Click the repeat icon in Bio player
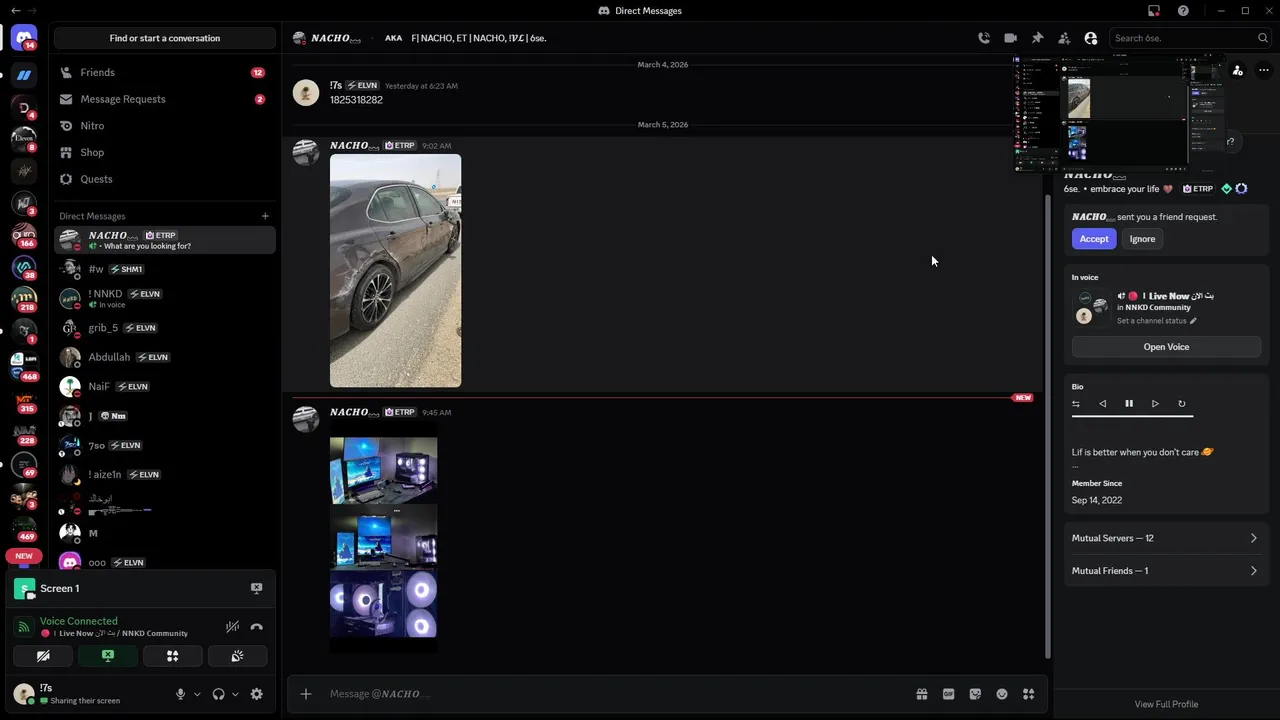The height and width of the screenshot is (720, 1280). click(1182, 404)
